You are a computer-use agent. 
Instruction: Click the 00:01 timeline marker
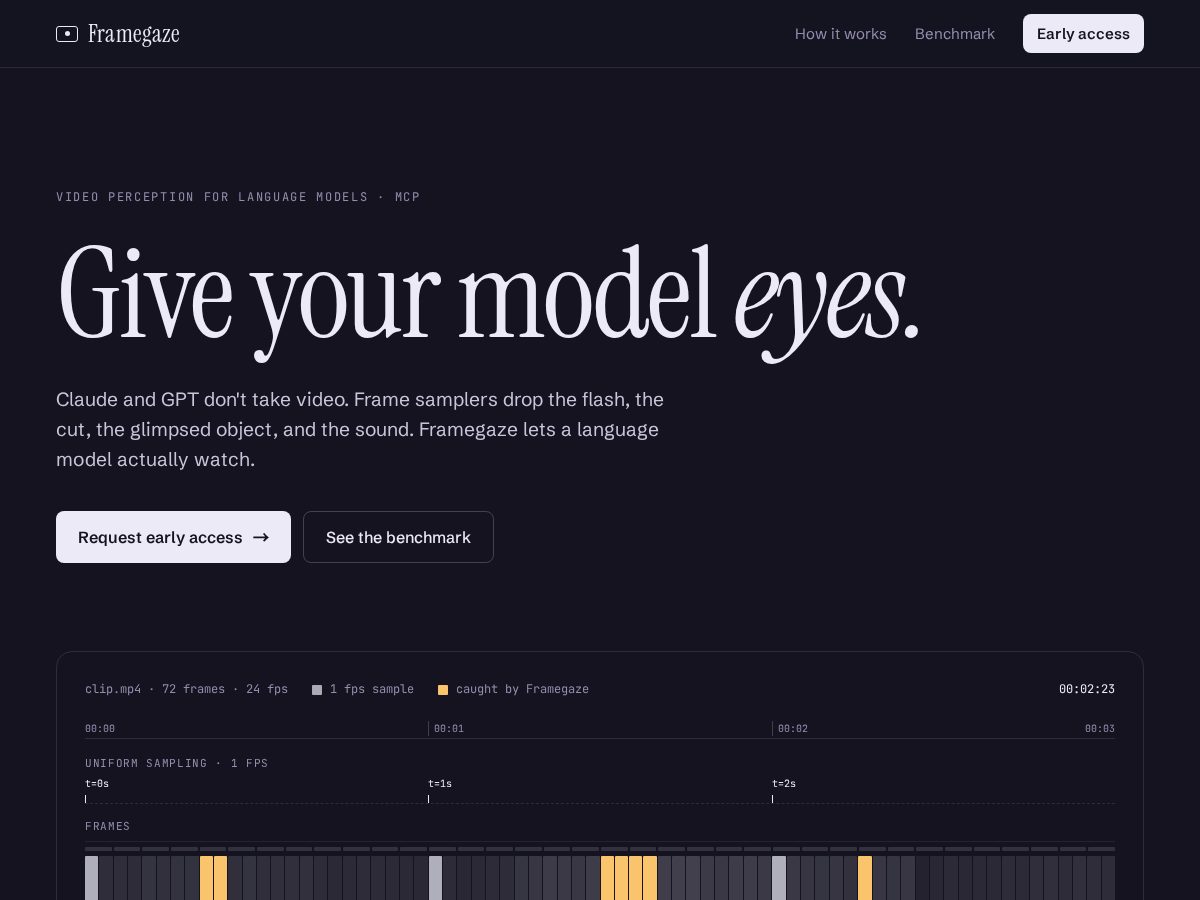(x=448, y=729)
